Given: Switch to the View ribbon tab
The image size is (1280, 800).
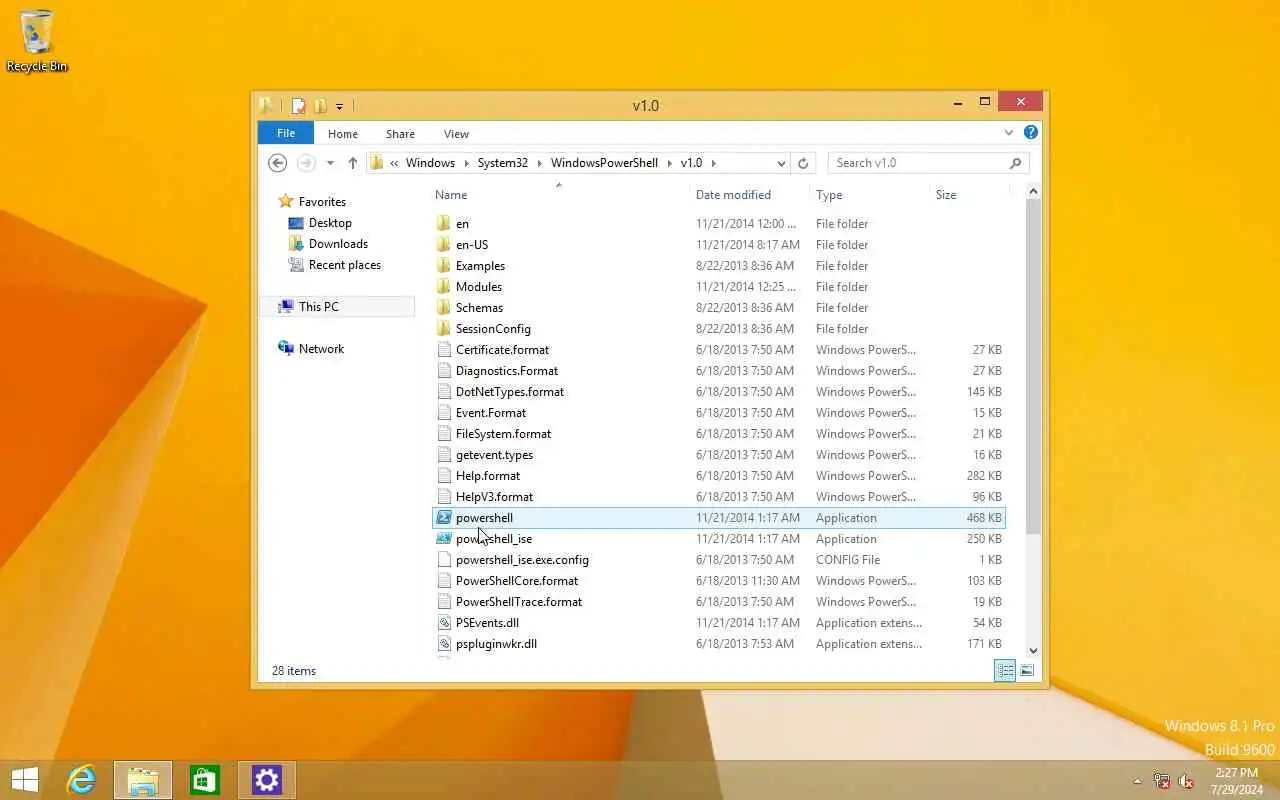Looking at the screenshot, I should coord(456,134).
